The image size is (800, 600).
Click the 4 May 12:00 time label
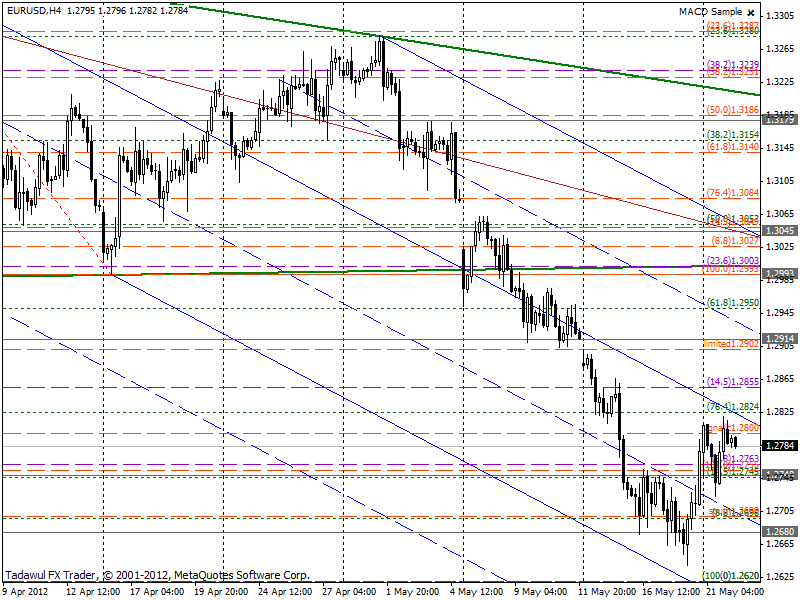(x=477, y=592)
